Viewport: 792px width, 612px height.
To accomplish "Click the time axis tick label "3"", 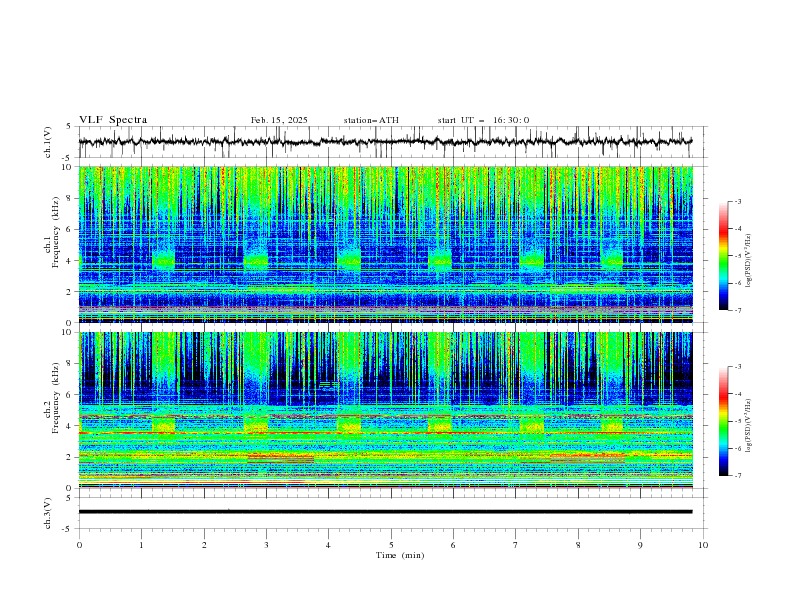I will [266, 545].
